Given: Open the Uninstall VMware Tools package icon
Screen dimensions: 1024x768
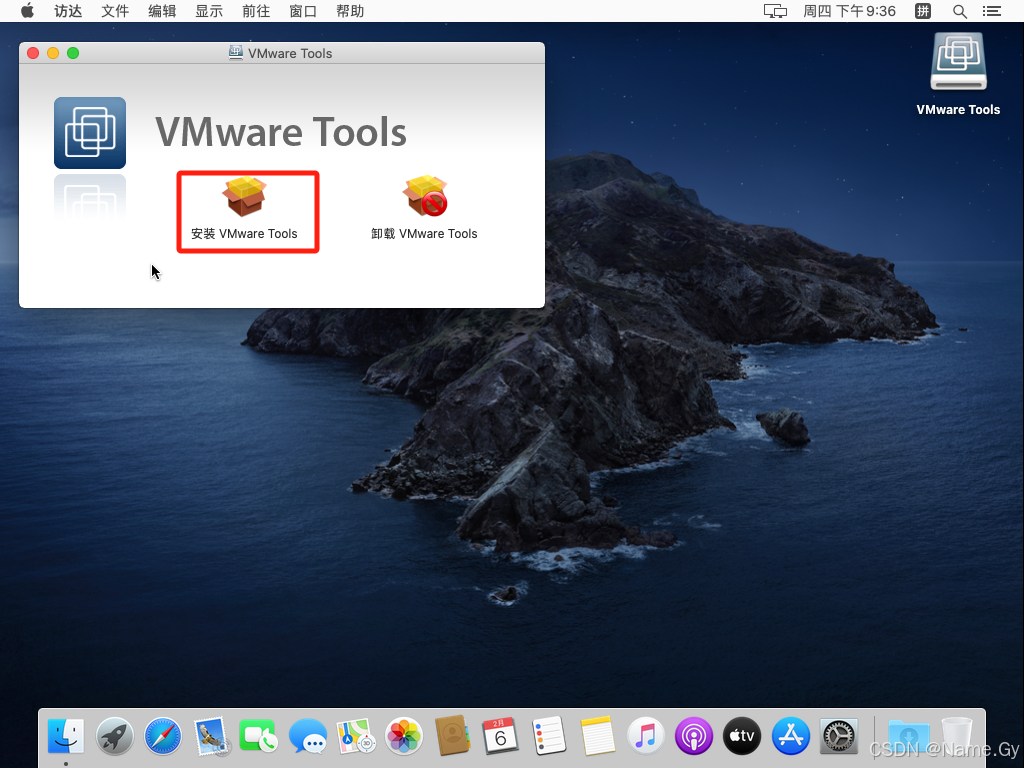Looking at the screenshot, I should point(425,196).
